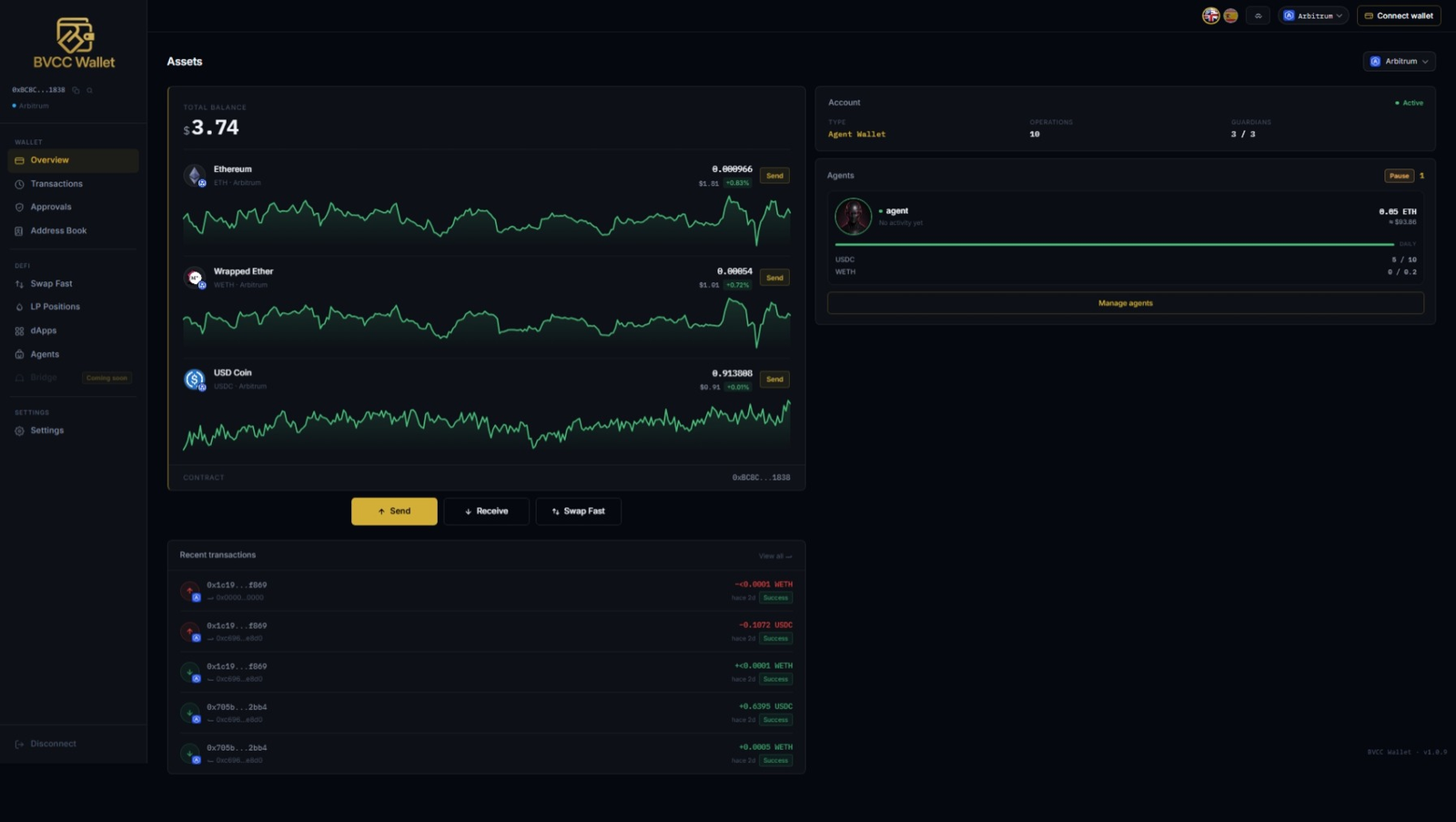1456x822 pixels.
Task: Click the search icon beside wallet address
Action: (x=89, y=90)
